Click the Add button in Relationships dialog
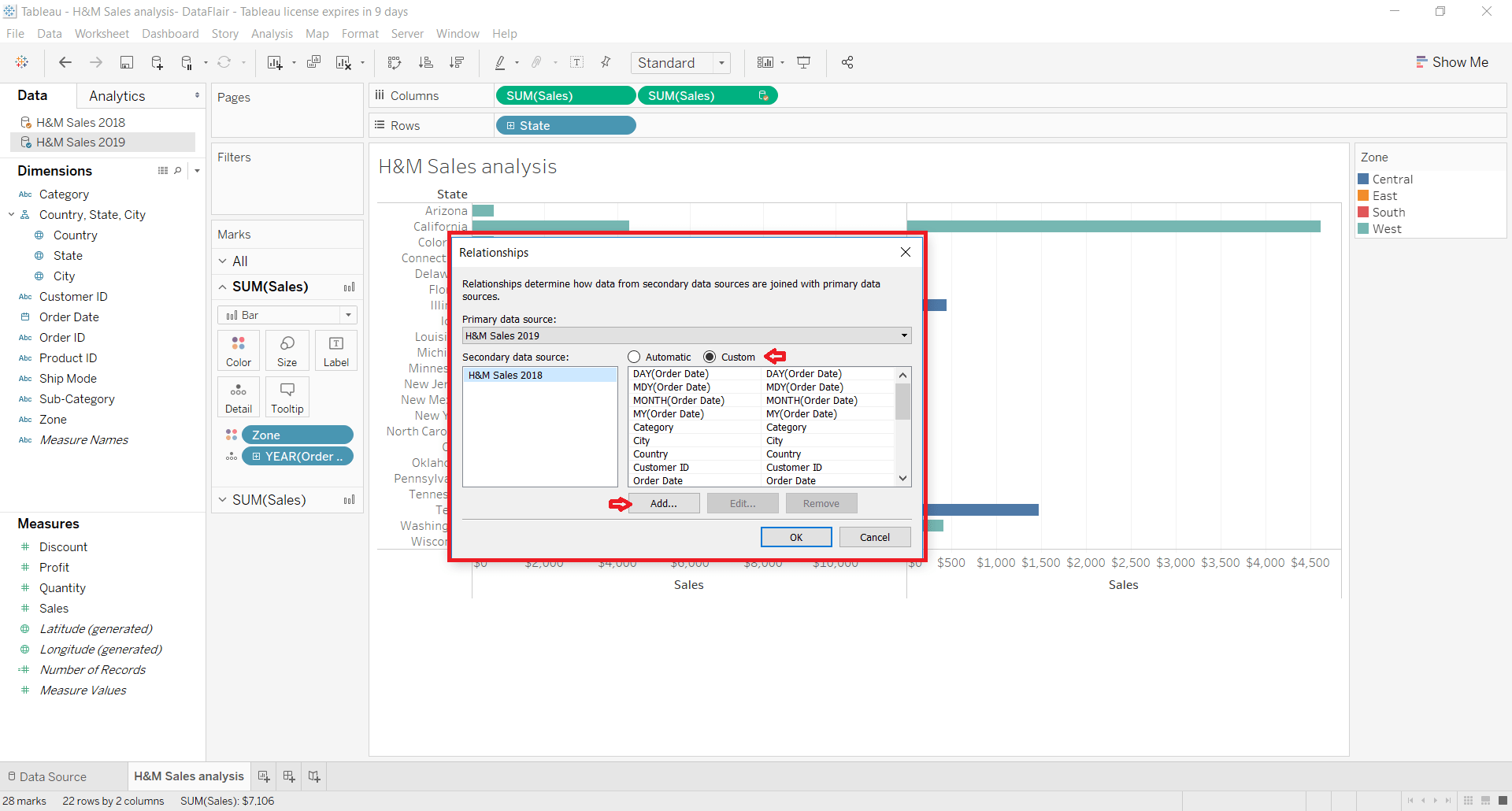The height and width of the screenshot is (811, 1512). tap(664, 503)
